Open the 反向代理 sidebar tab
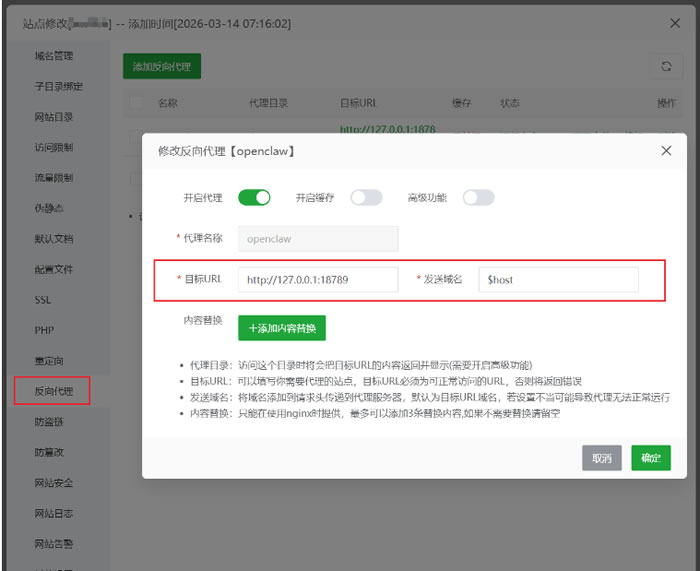Image resolution: width=700 pixels, height=571 pixels. [53, 390]
